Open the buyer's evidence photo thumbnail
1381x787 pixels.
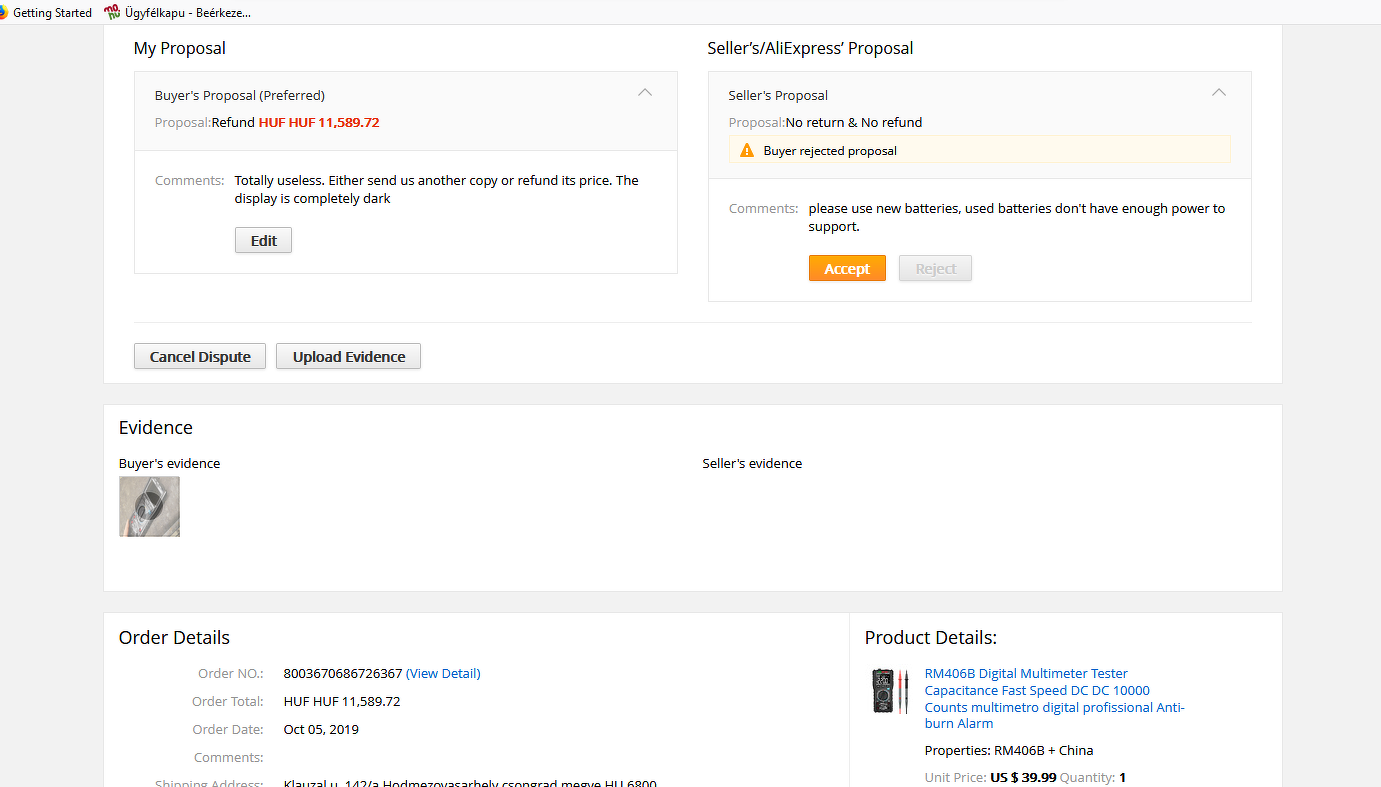click(150, 506)
